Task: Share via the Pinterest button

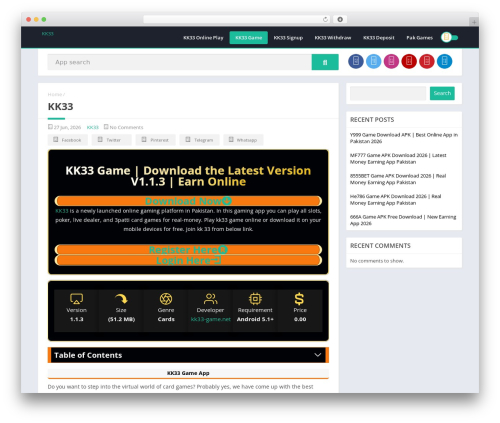Action: (x=155, y=140)
